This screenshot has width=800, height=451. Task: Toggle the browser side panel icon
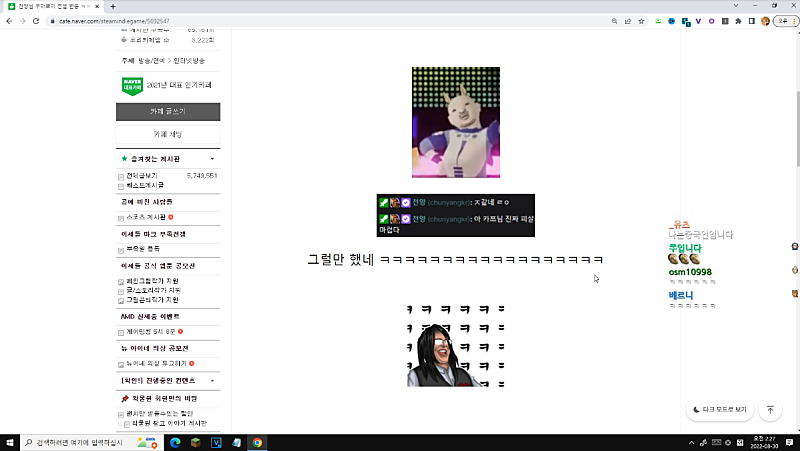(x=752, y=21)
